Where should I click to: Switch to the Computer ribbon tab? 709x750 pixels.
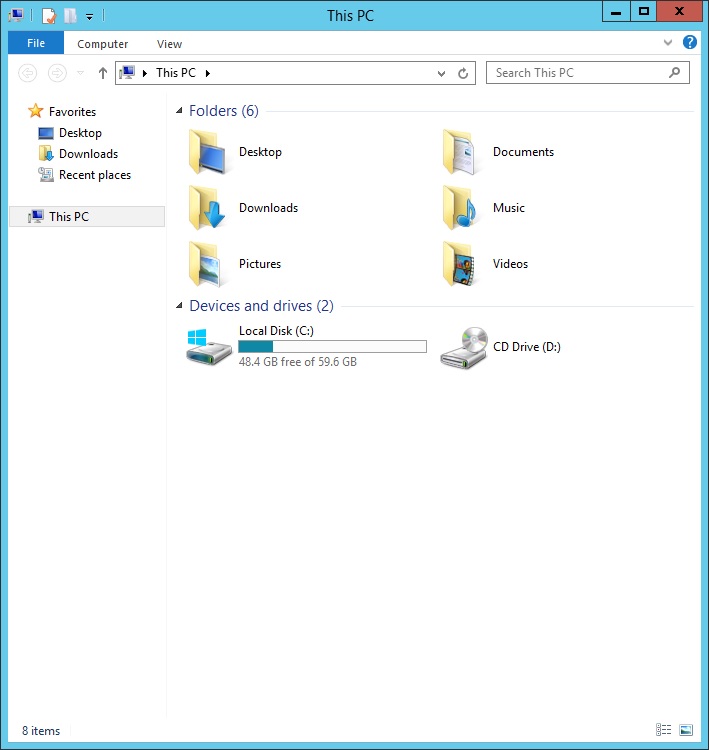pyautogui.click(x=103, y=44)
